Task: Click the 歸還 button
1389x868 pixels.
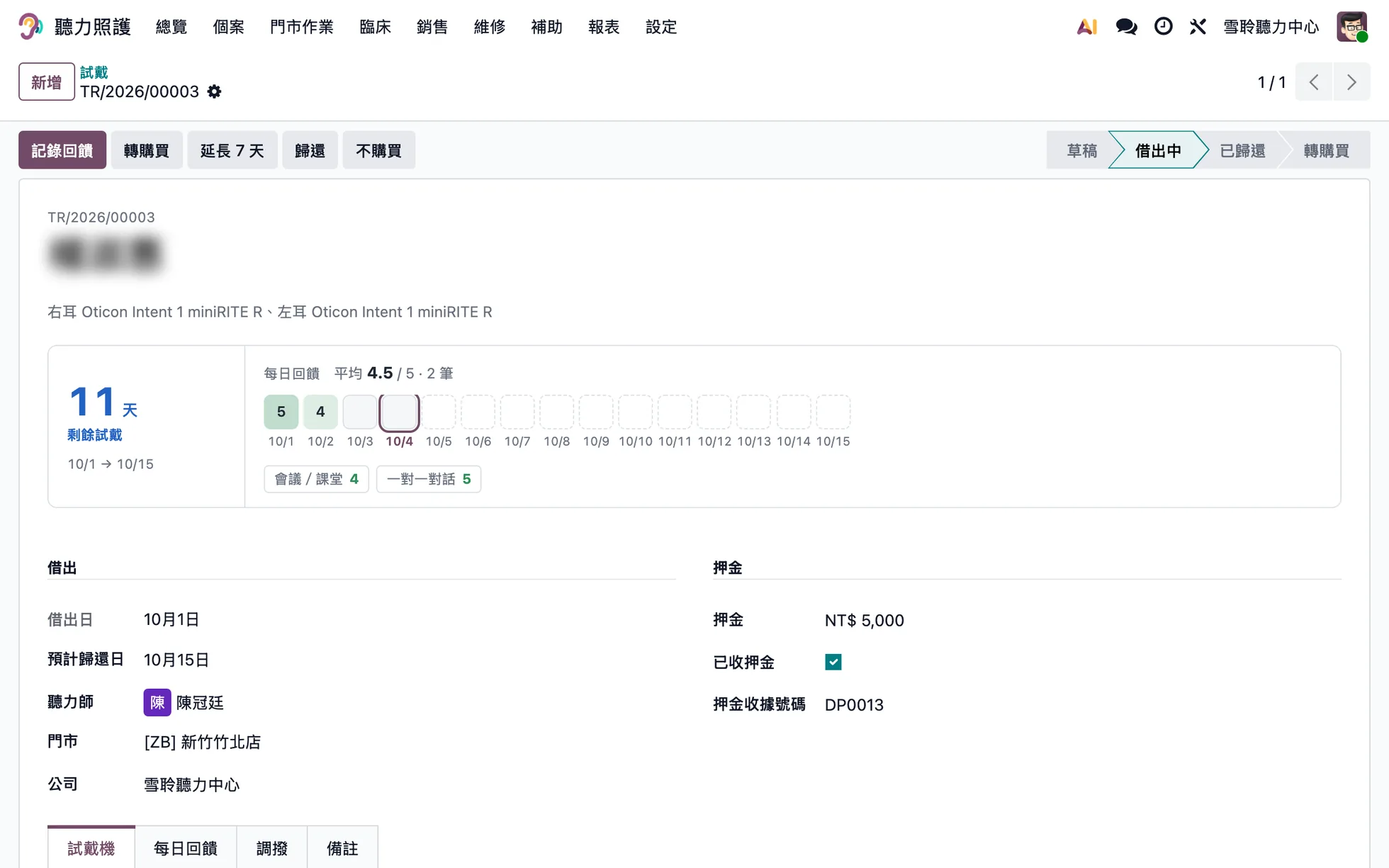Action: [310, 150]
